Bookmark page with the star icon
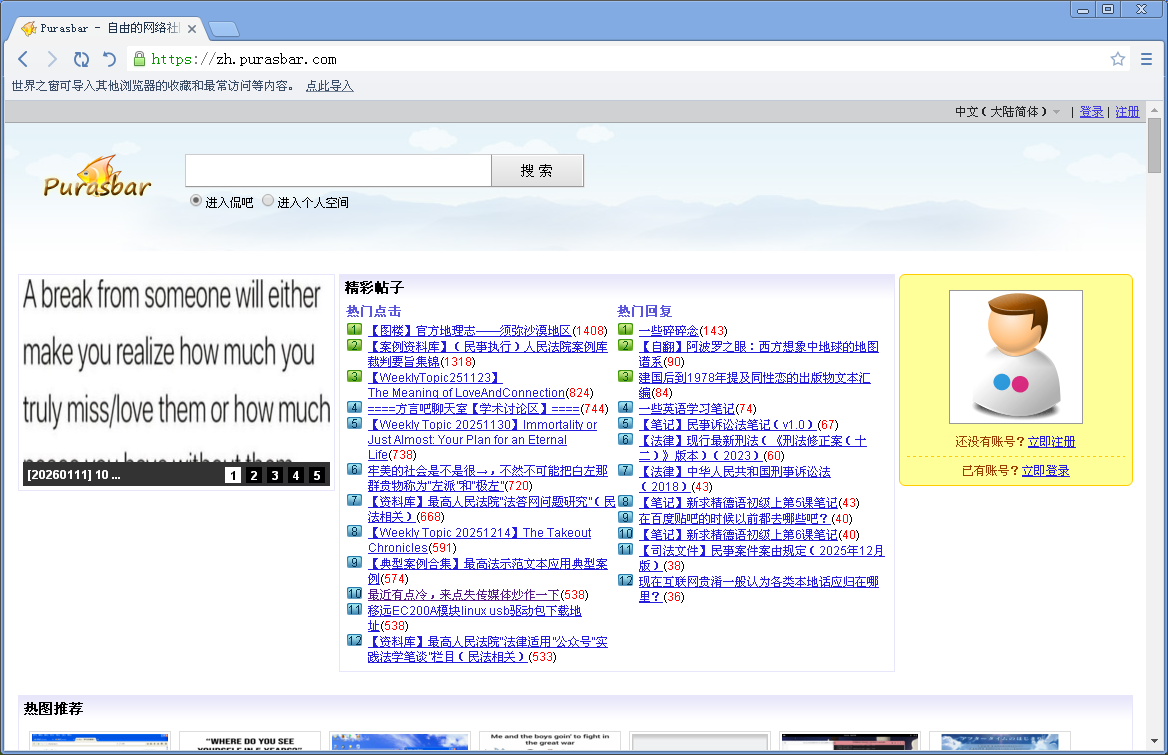The width and height of the screenshot is (1168, 755). click(x=1118, y=59)
